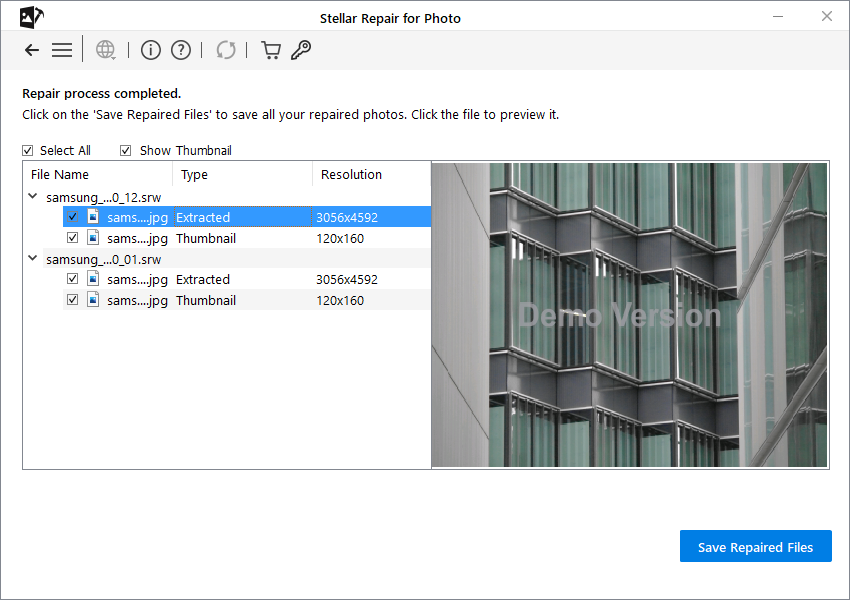Click the Resolution column header

[351, 175]
